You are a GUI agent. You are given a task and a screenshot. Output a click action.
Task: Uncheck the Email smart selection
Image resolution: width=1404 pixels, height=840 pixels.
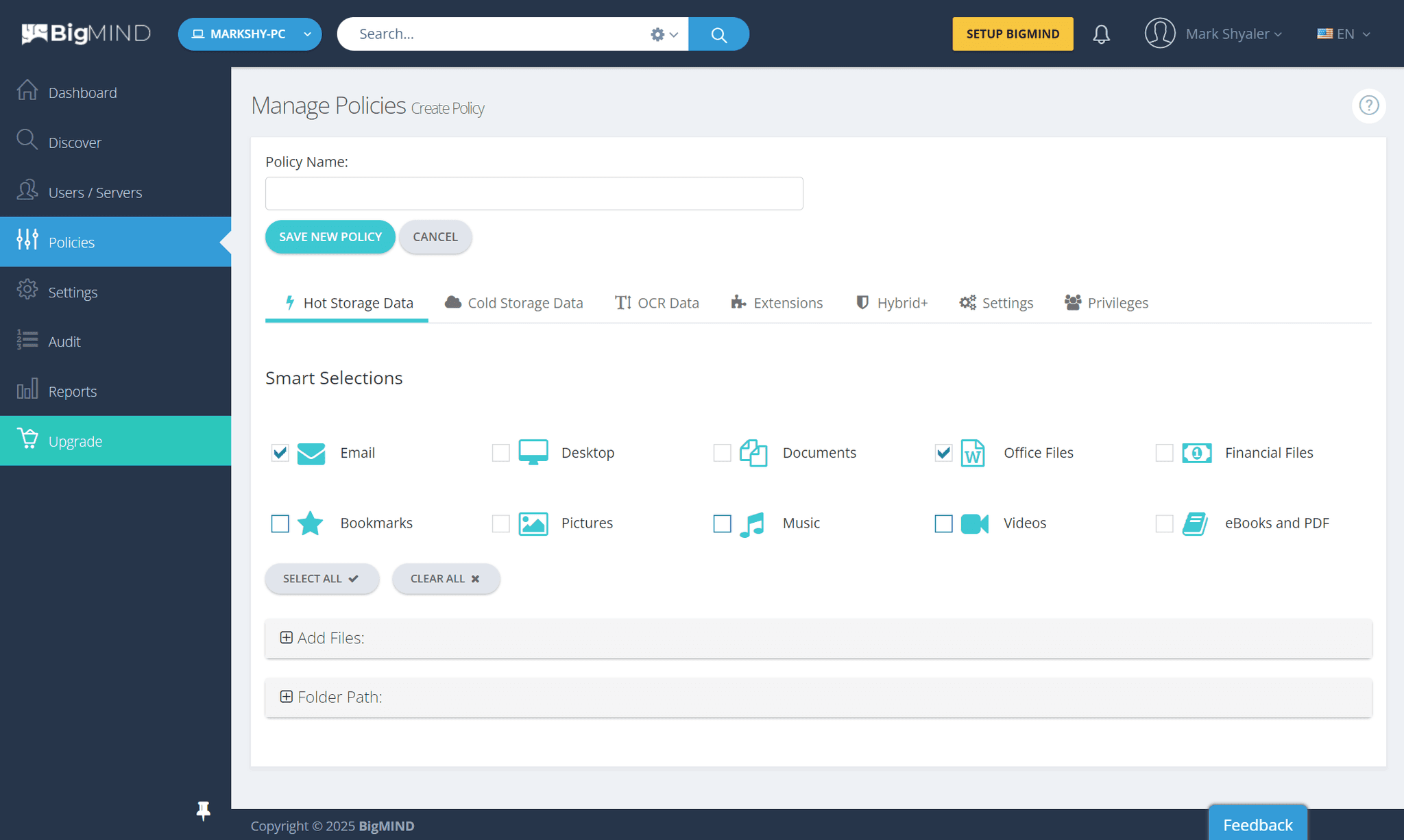click(280, 453)
